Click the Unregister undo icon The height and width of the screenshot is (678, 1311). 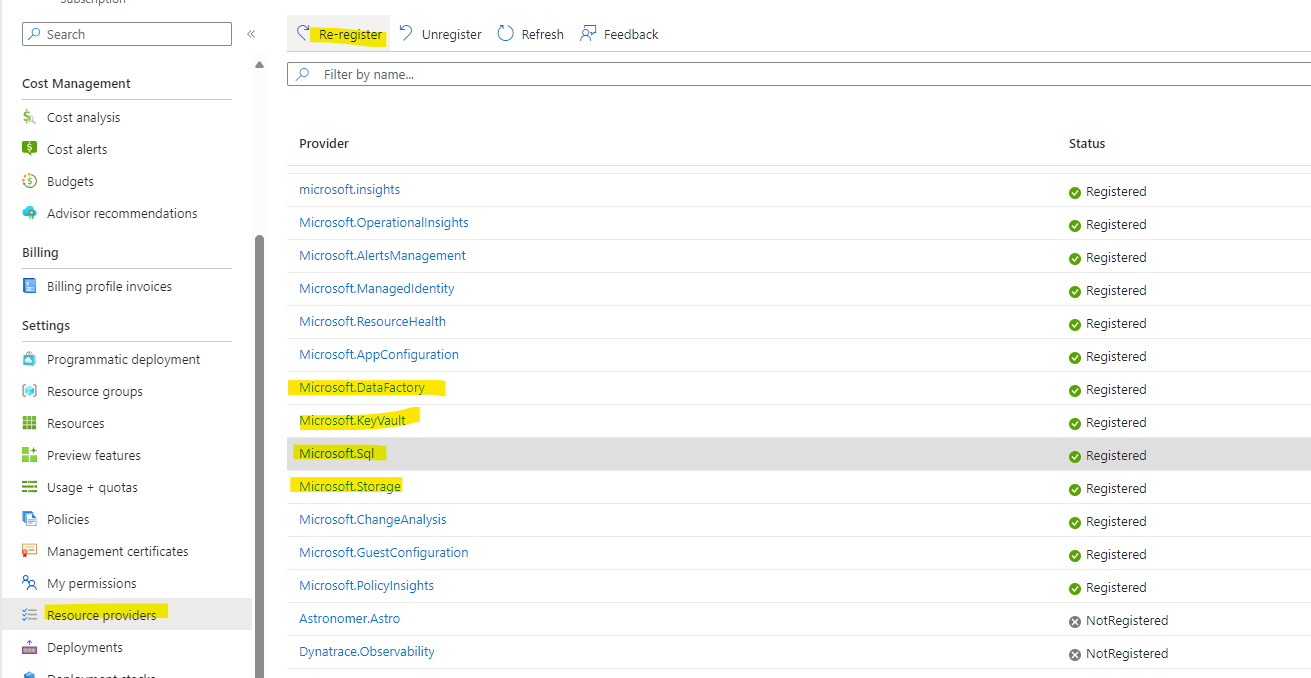point(406,34)
